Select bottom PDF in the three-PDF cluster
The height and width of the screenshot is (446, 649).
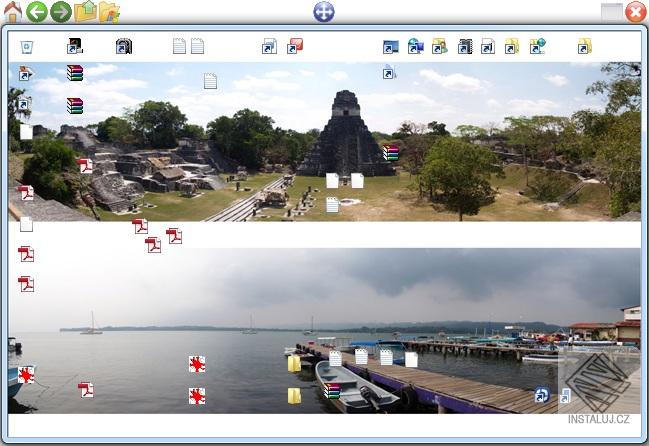(153, 245)
